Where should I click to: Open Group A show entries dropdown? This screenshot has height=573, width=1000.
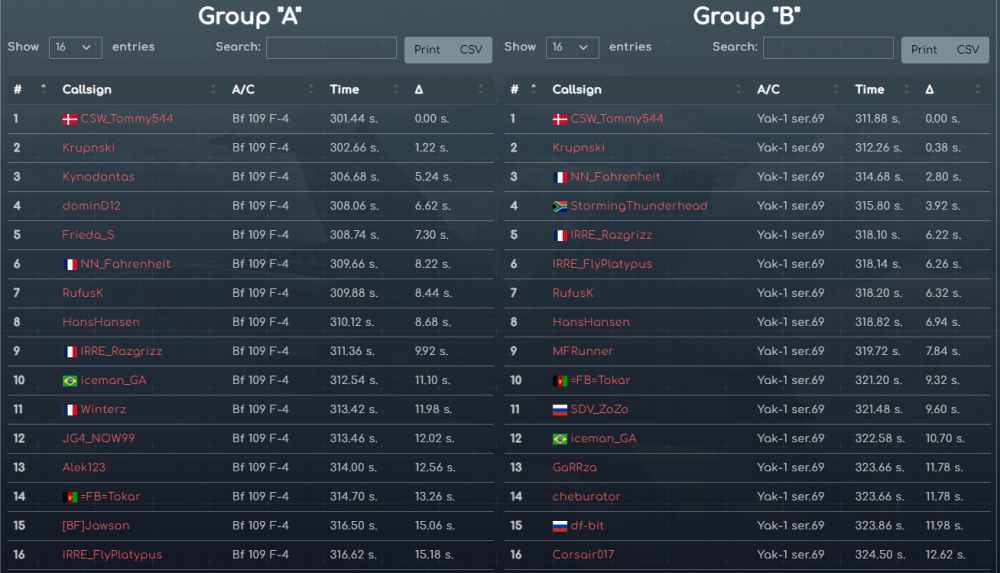(75, 47)
